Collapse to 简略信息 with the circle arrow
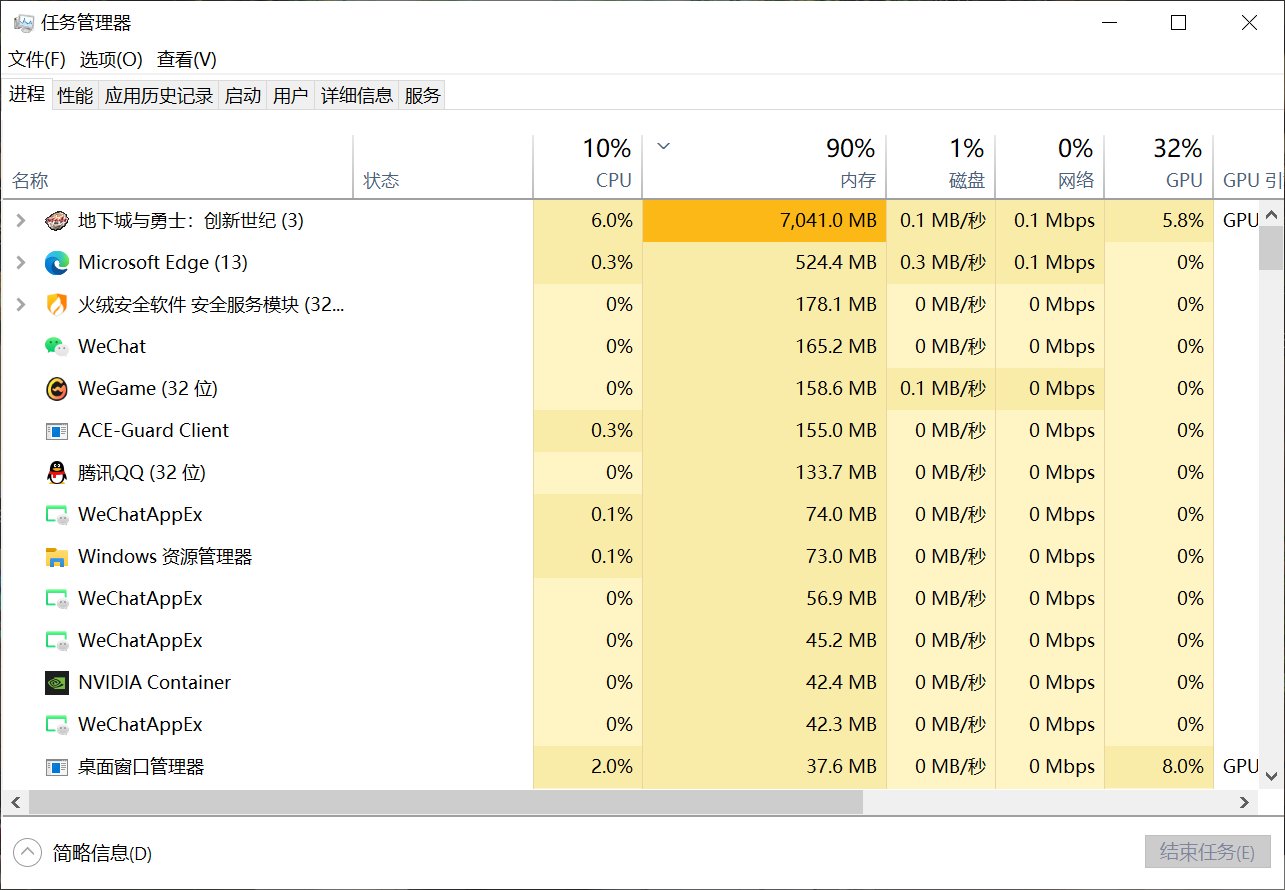 (27, 853)
